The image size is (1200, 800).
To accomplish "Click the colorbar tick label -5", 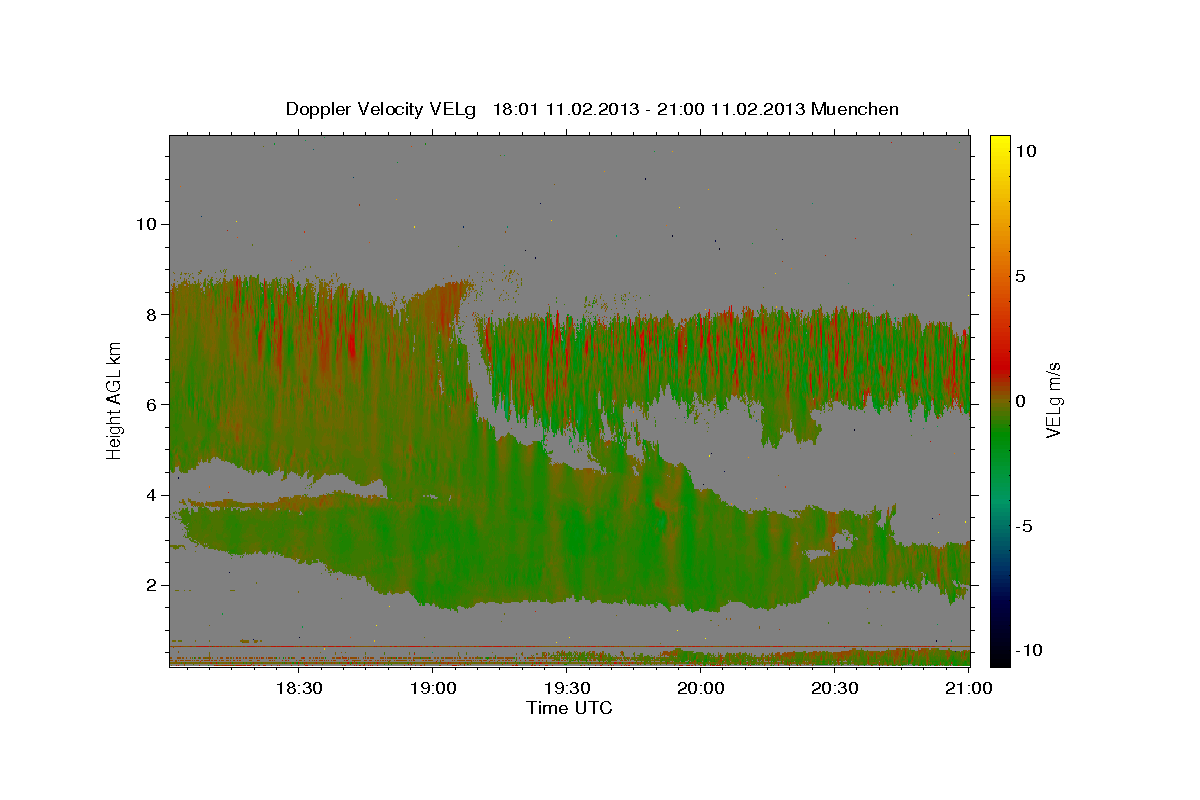I will [1024, 526].
